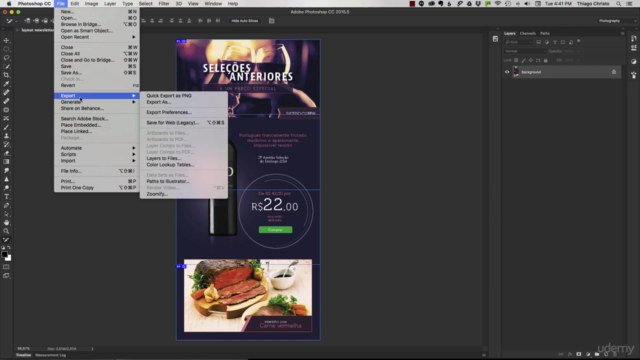
Task: Open the Adjustments panel icon
Action: (x=633, y=62)
